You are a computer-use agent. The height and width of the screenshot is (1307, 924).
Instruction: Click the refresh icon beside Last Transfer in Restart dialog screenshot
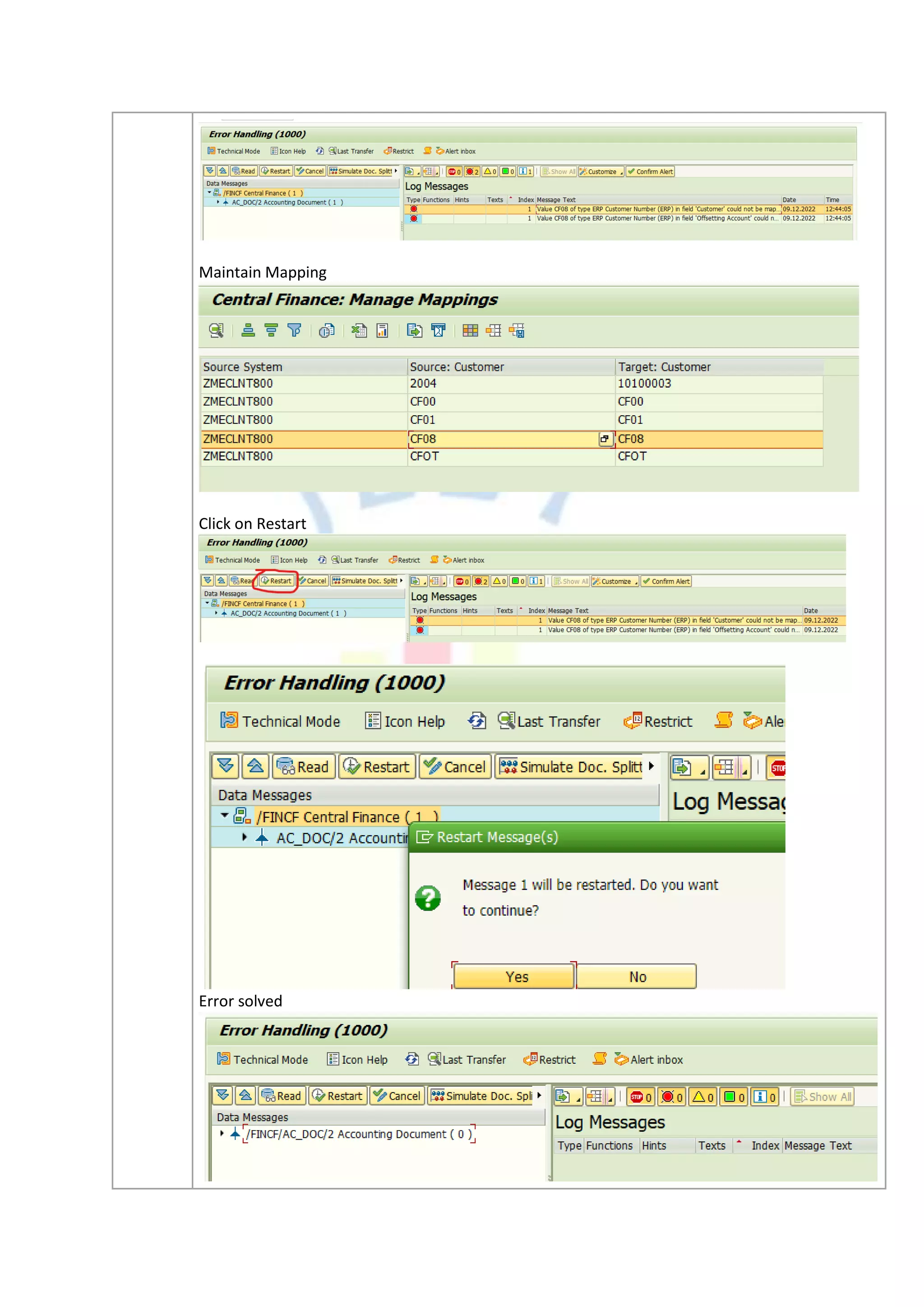477,721
